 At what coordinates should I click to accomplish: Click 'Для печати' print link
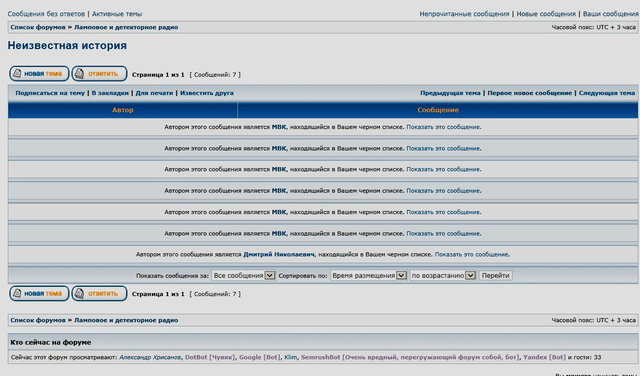[154, 93]
